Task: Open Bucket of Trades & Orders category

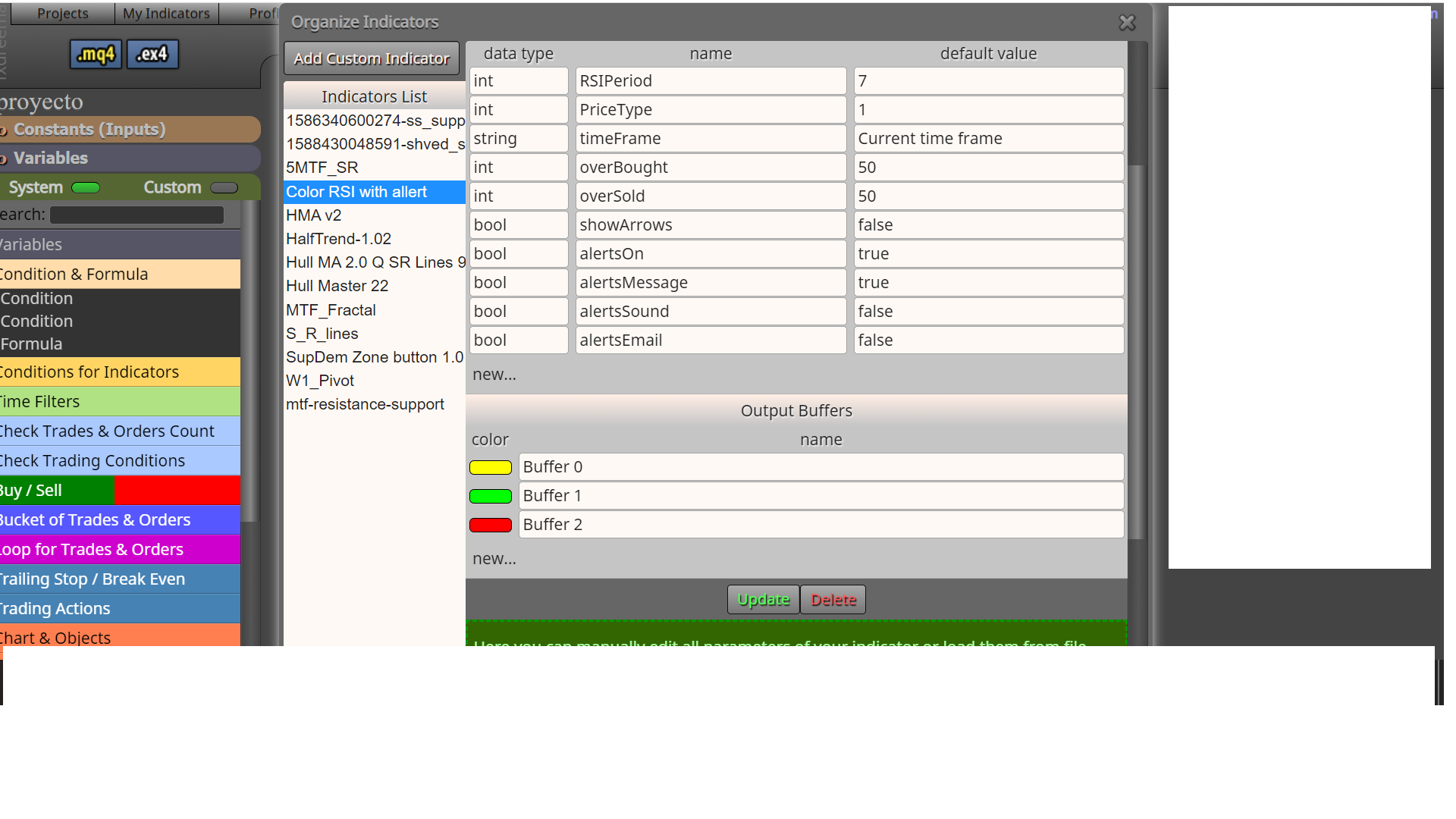Action: click(x=120, y=520)
